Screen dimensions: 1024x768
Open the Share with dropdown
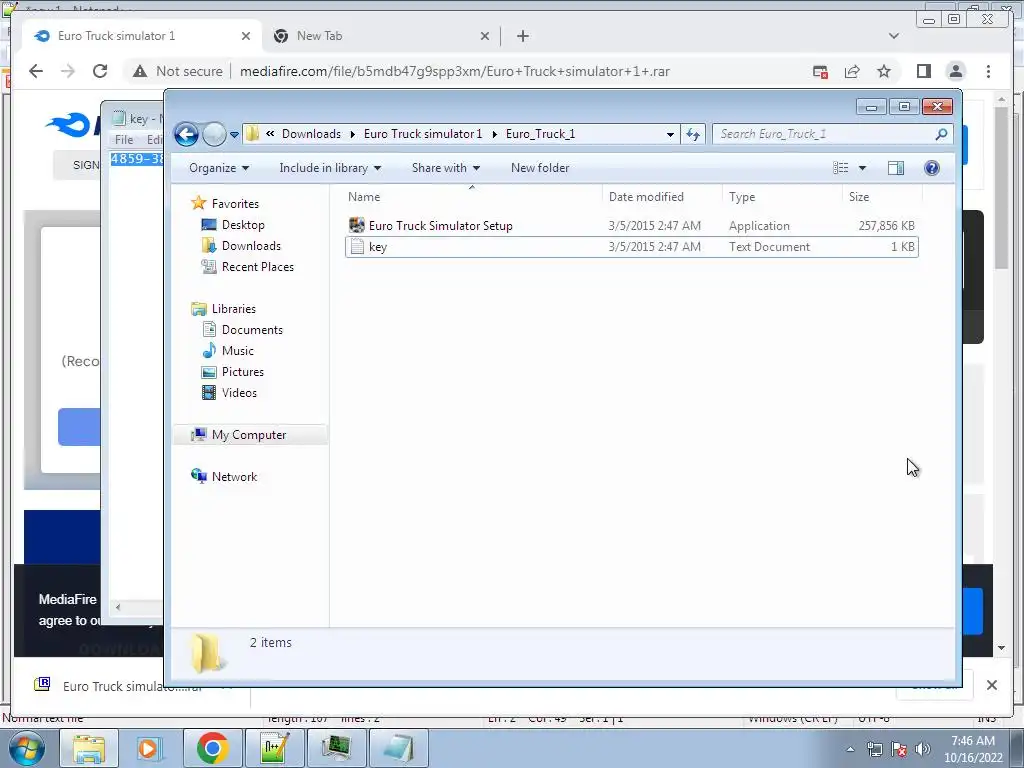pos(445,168)
